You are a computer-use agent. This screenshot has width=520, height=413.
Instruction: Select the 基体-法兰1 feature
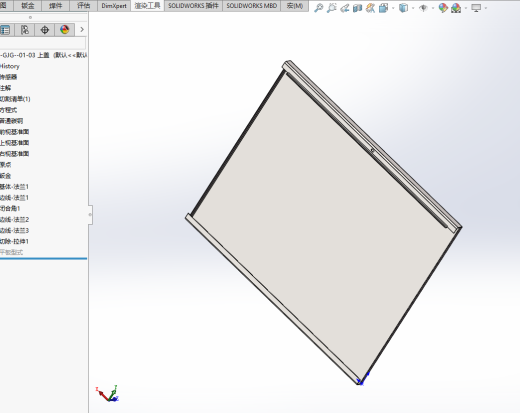tap(15, 187)
